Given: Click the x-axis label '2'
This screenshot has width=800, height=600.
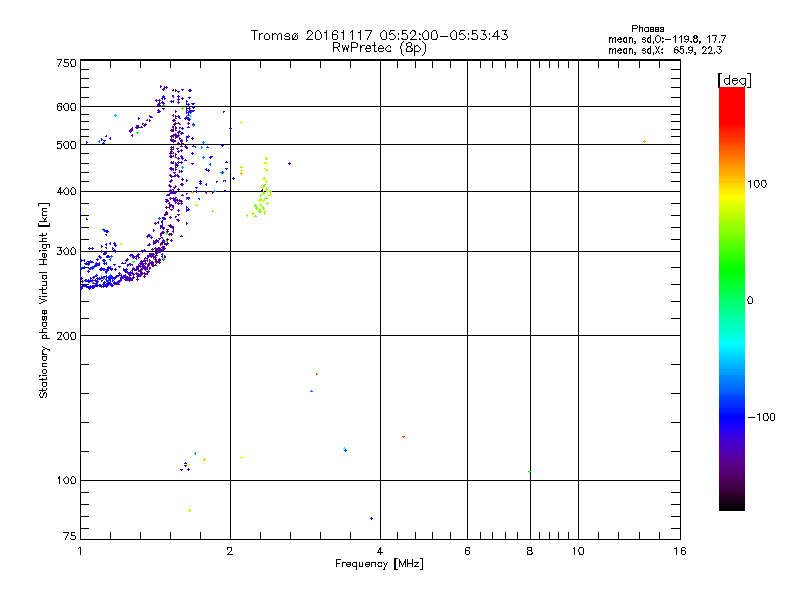Looking at the screenshot, I should pyautogui.click(x=230, y=551).
